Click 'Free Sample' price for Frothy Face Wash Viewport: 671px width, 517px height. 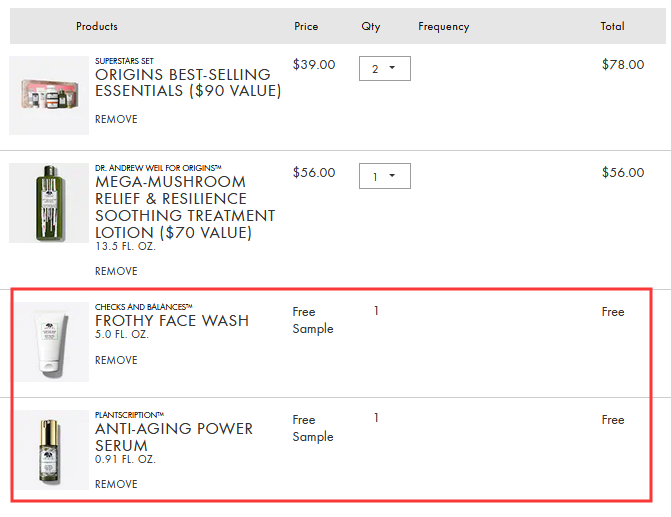pos(313,320)
